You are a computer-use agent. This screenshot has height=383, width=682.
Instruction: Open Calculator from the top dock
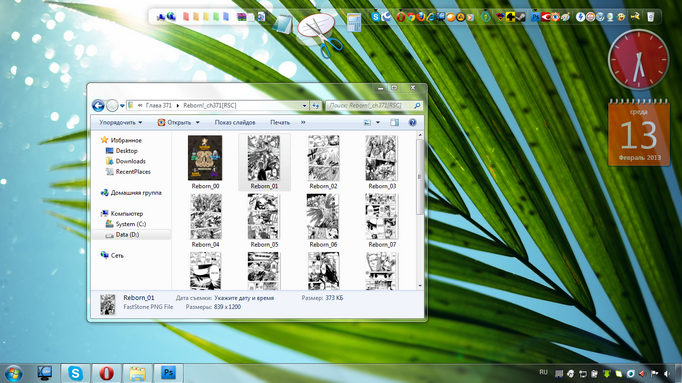tap(354, 22)
